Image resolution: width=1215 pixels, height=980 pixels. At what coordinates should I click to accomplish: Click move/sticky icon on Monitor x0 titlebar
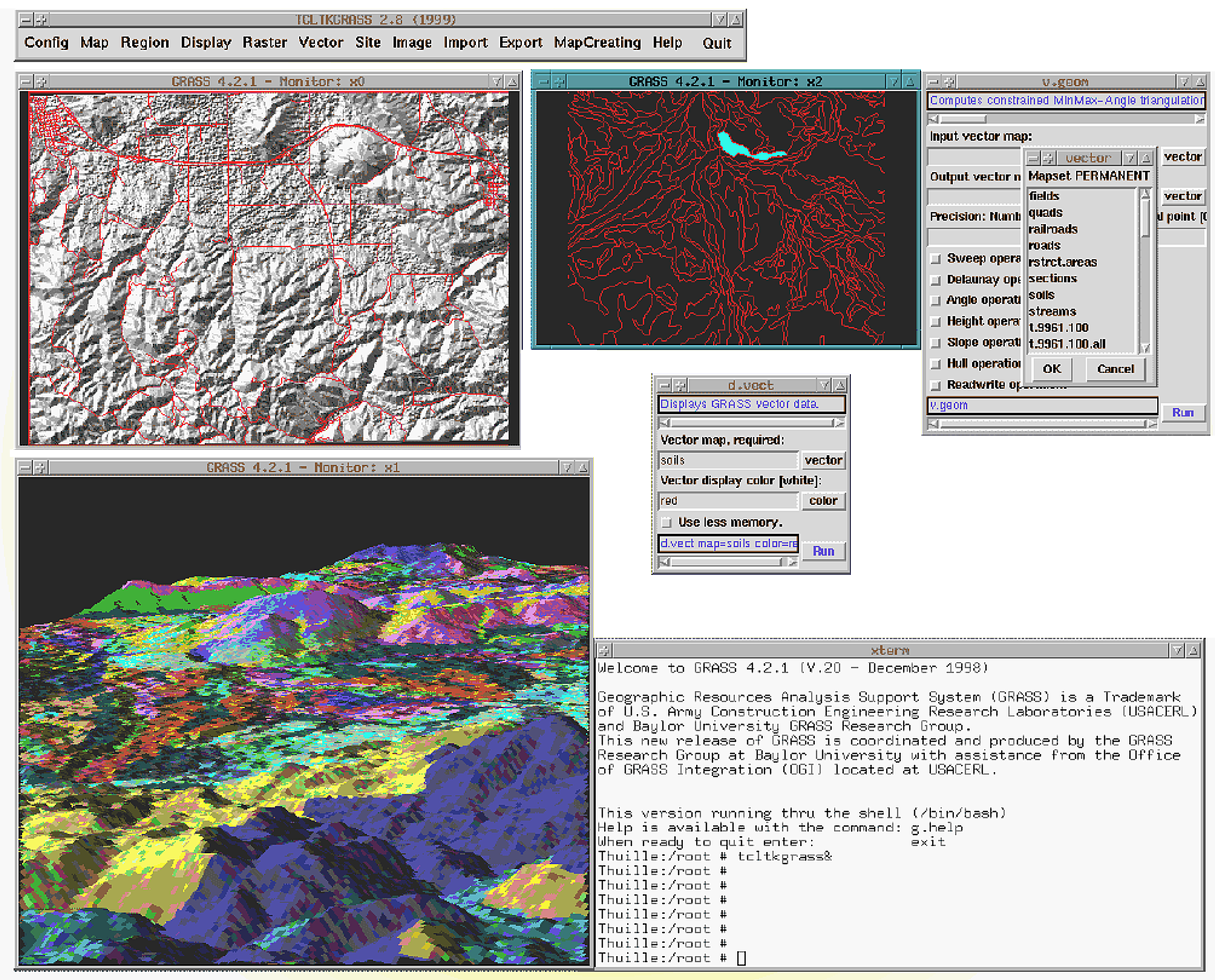pyautogui.click(x=41, y=81)
